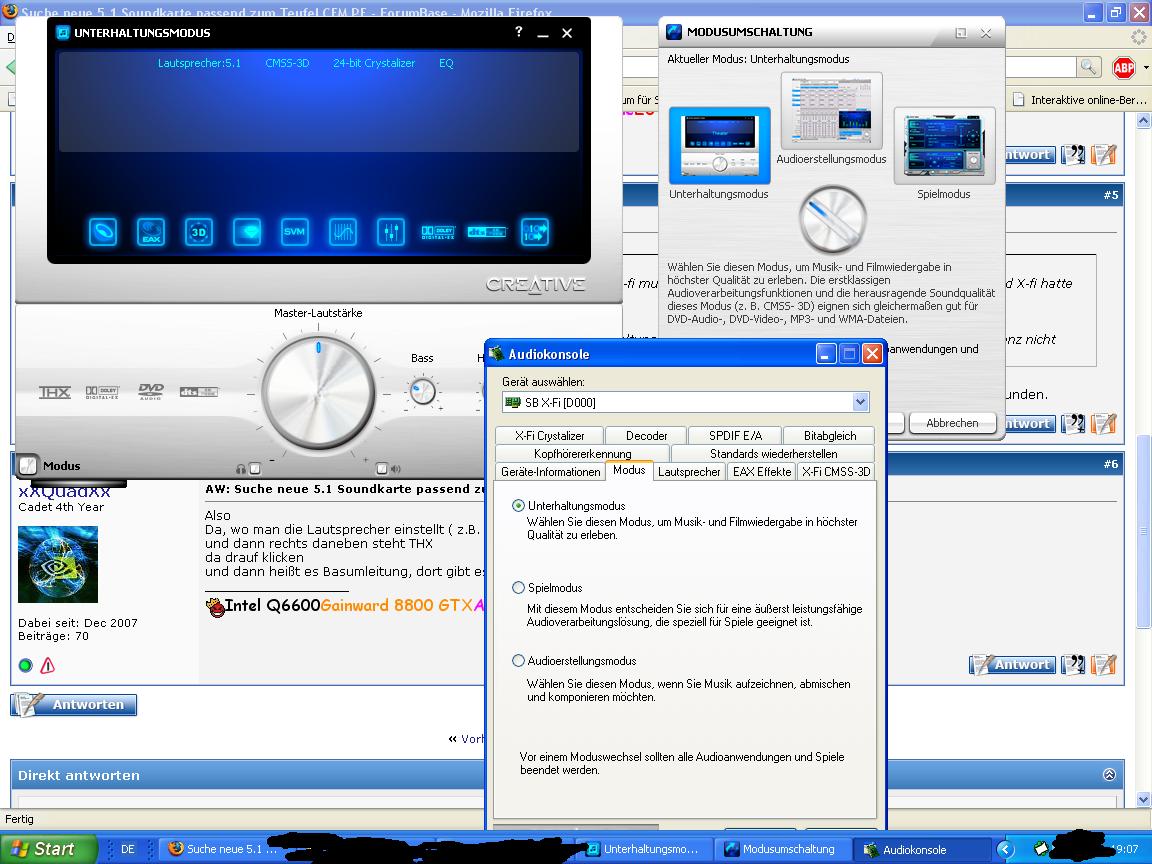The height and width of the screenshot is (864, 1152).
Task: Click the Abbrechen button in Modusumschaltung
Action: 952,423
